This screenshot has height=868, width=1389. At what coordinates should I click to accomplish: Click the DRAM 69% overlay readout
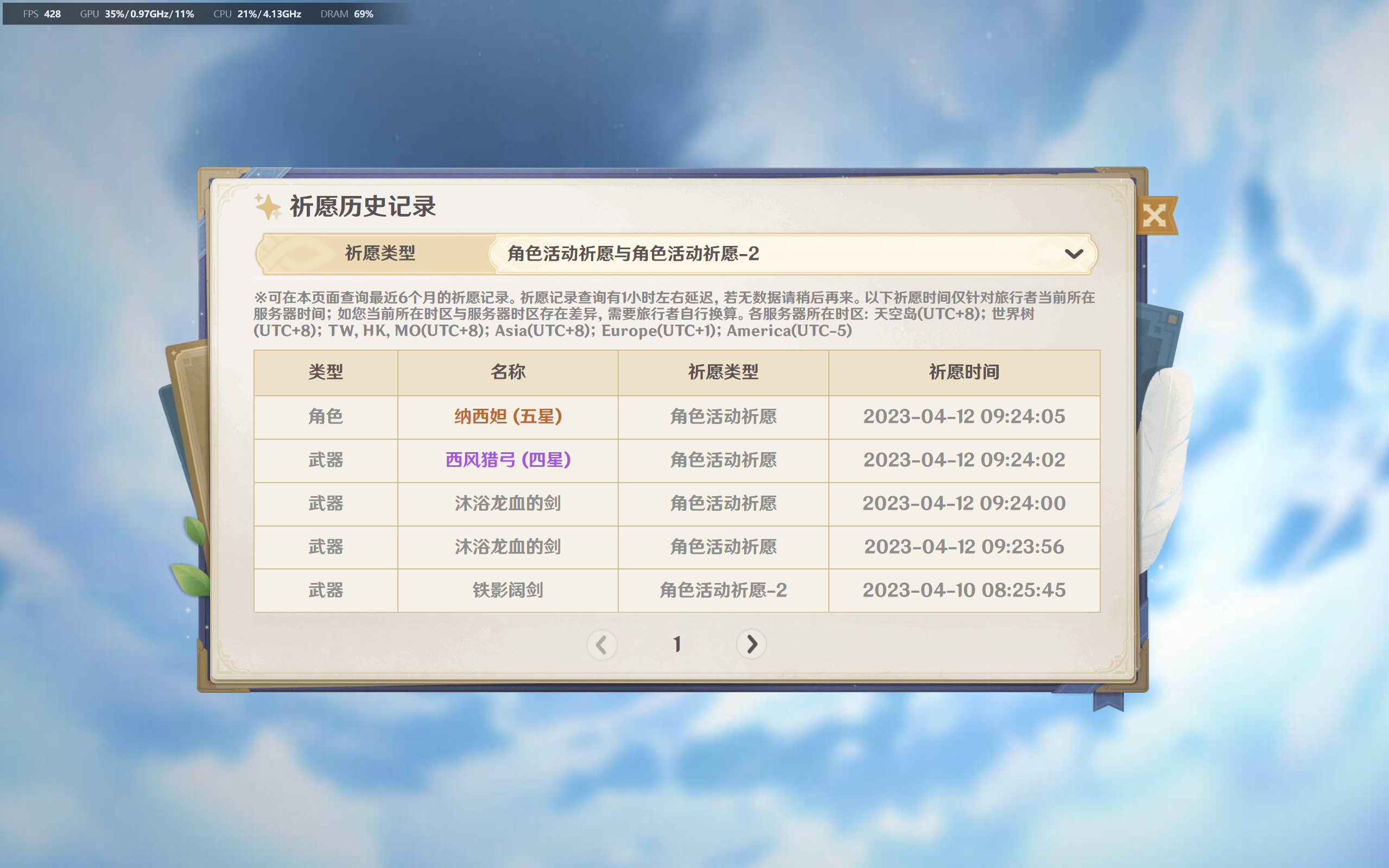pos(347,14)
